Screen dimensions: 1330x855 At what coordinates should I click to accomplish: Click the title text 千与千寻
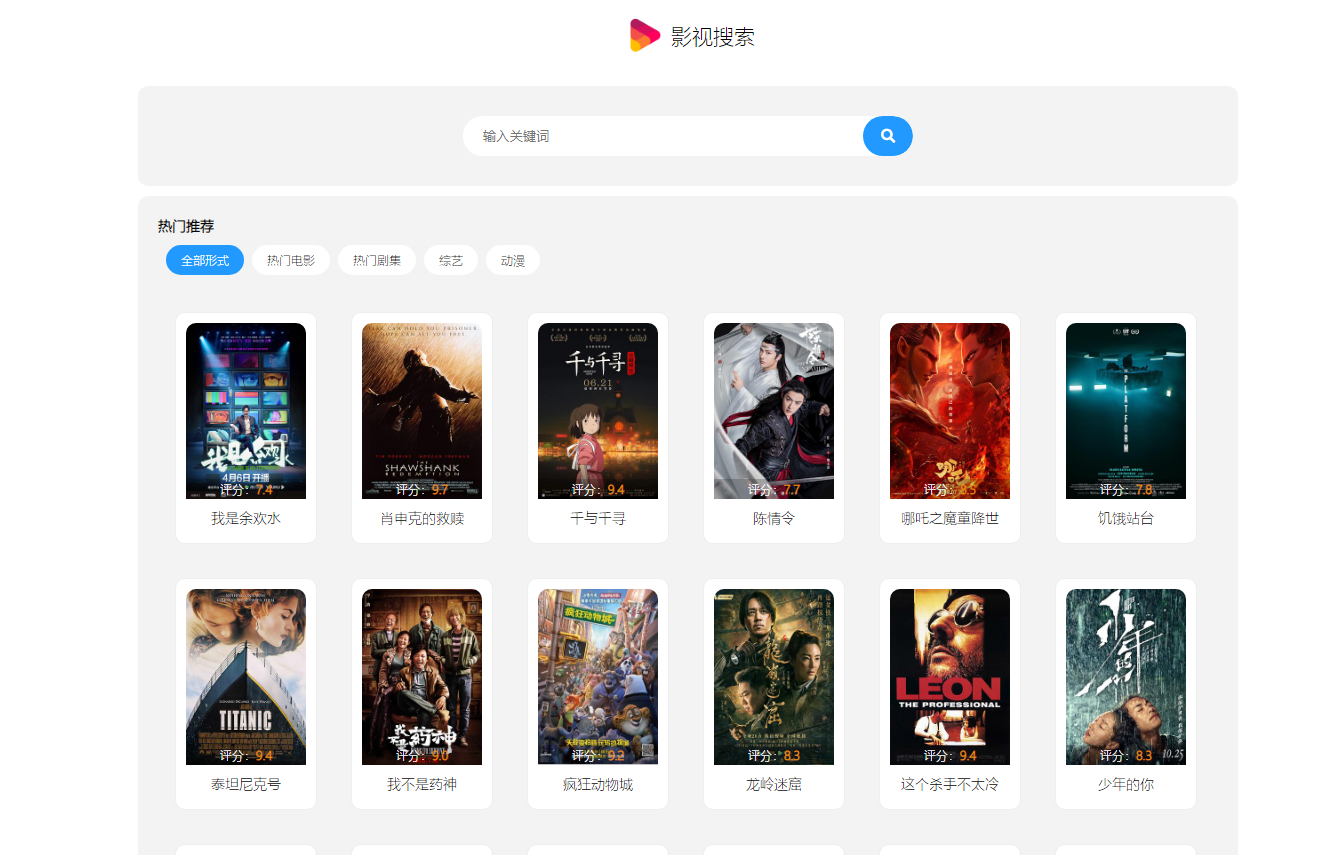(598, 519)
